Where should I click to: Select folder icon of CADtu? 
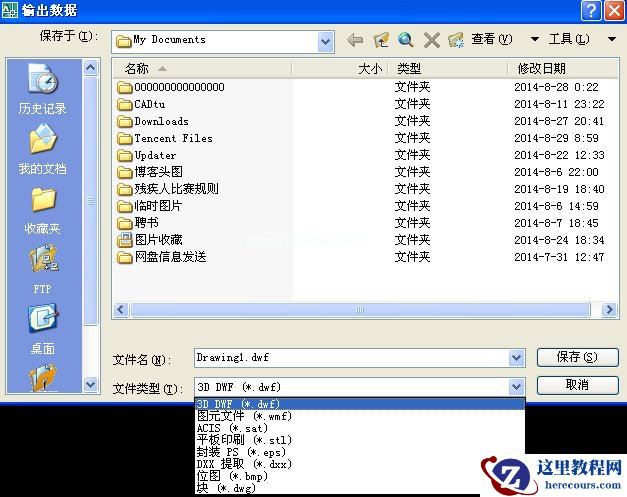[x=124, y=104]
